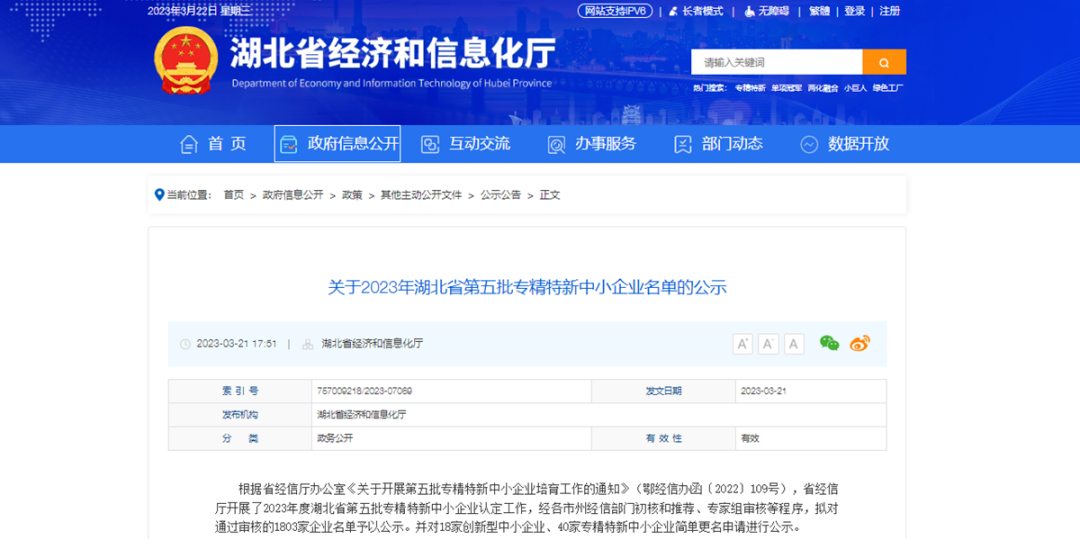The image size is (1080, 546).
Task: Open 办事服务 in navigation bar
Action: coord(592,144)
